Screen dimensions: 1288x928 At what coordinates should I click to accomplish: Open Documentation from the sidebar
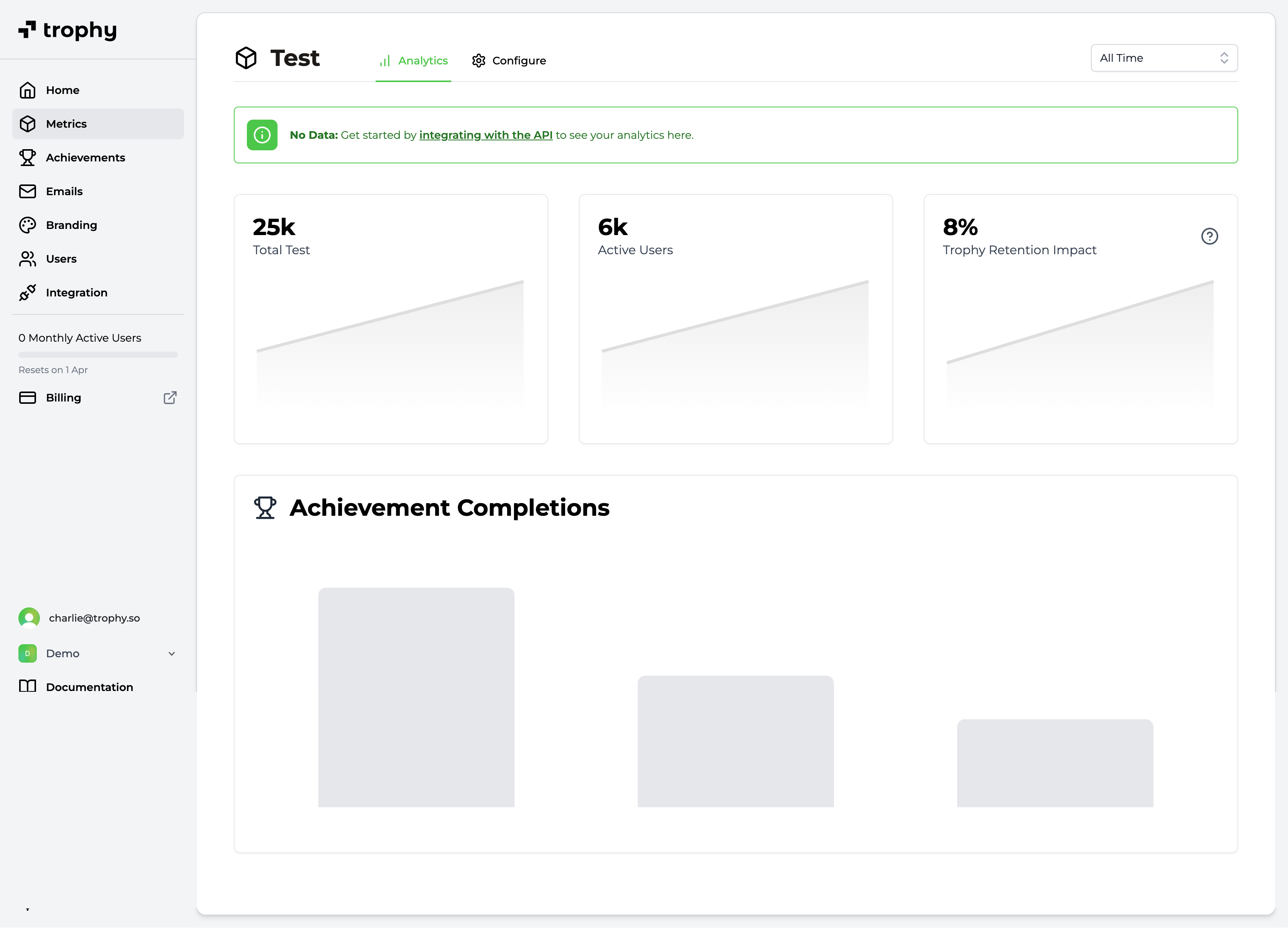(x=89, y=687)
